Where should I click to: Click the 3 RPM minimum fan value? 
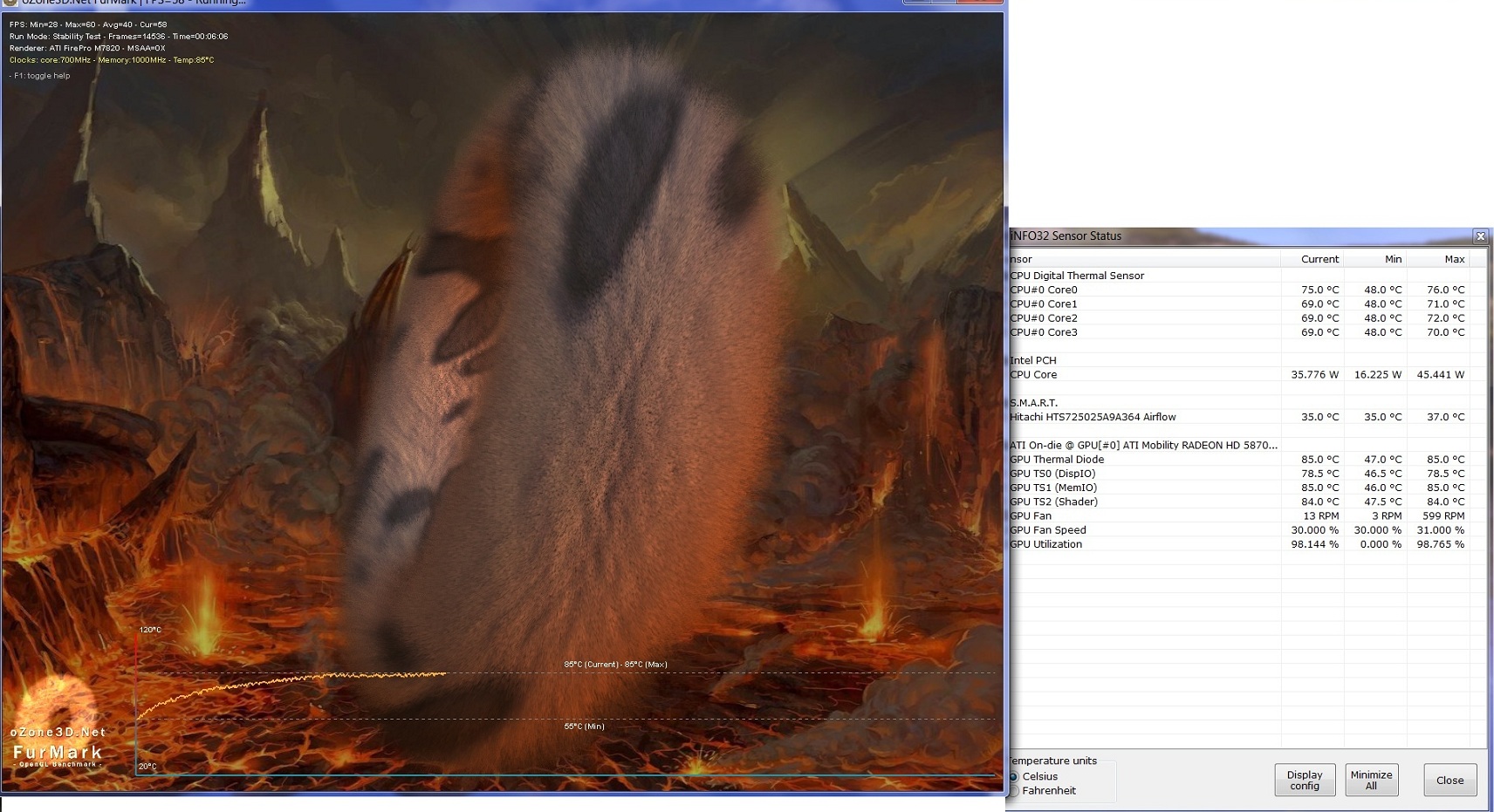[1387, 516]
